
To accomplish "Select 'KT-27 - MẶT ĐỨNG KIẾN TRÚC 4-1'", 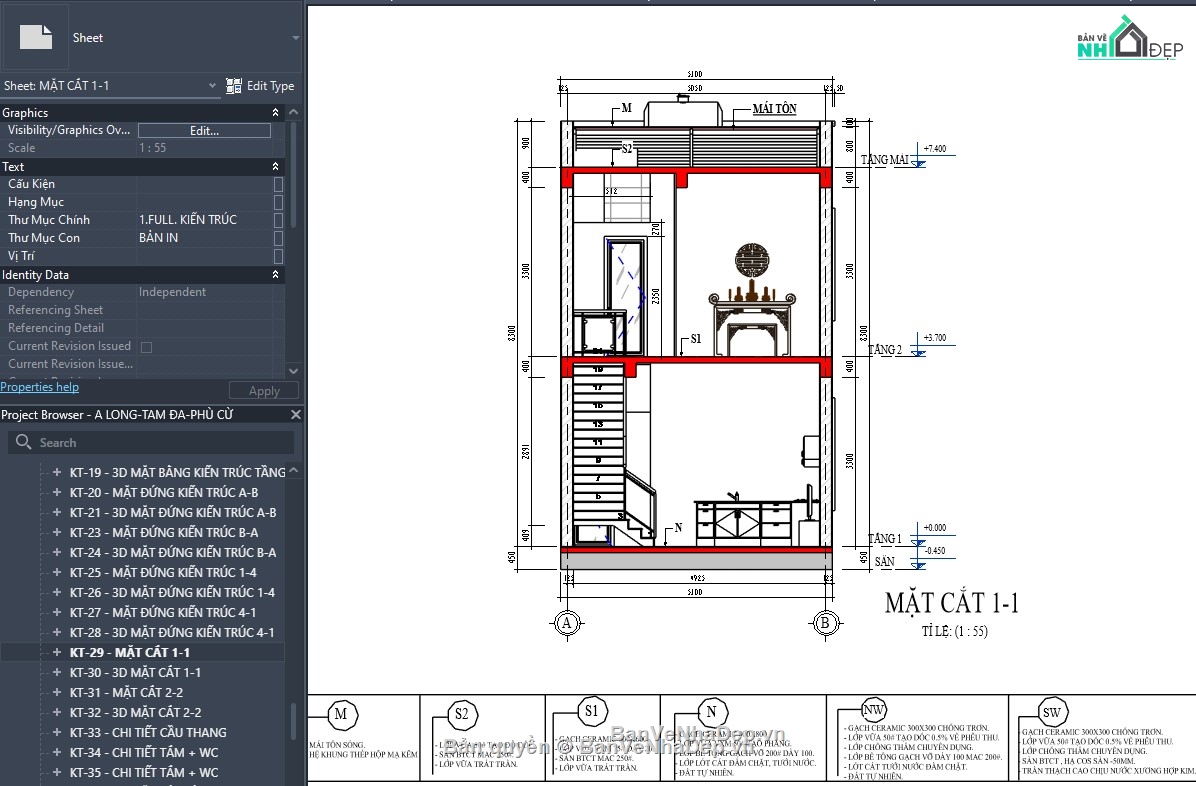I will click(163, 612).
